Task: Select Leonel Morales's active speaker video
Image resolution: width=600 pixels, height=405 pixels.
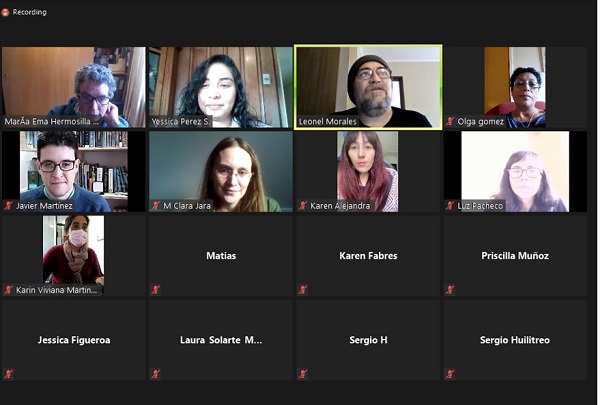Action: (x=368, y=87)
